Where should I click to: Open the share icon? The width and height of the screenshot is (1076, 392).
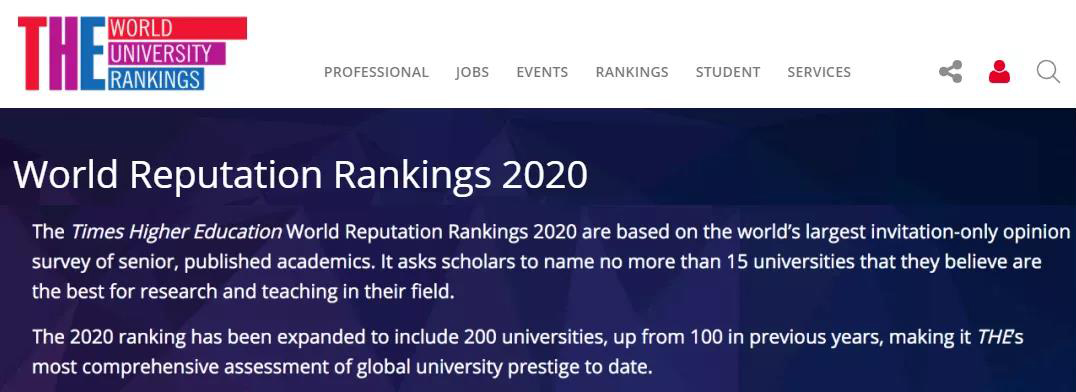[x=950, y=71]
